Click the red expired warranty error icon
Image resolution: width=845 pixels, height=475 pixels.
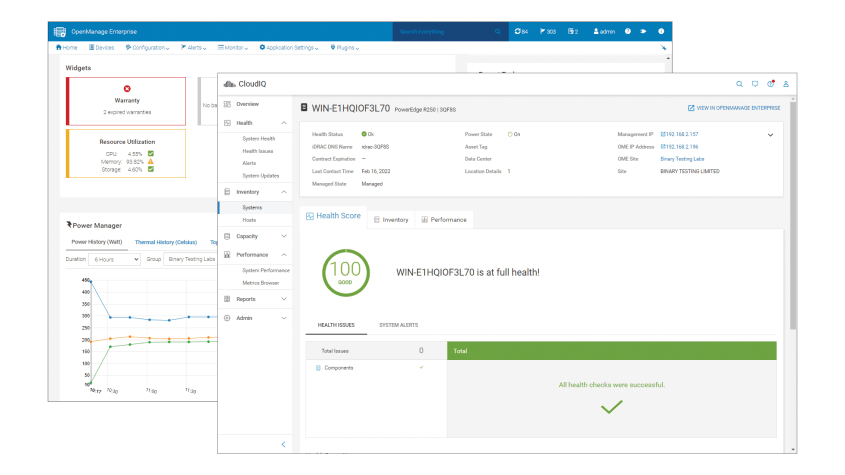[127, 88]
